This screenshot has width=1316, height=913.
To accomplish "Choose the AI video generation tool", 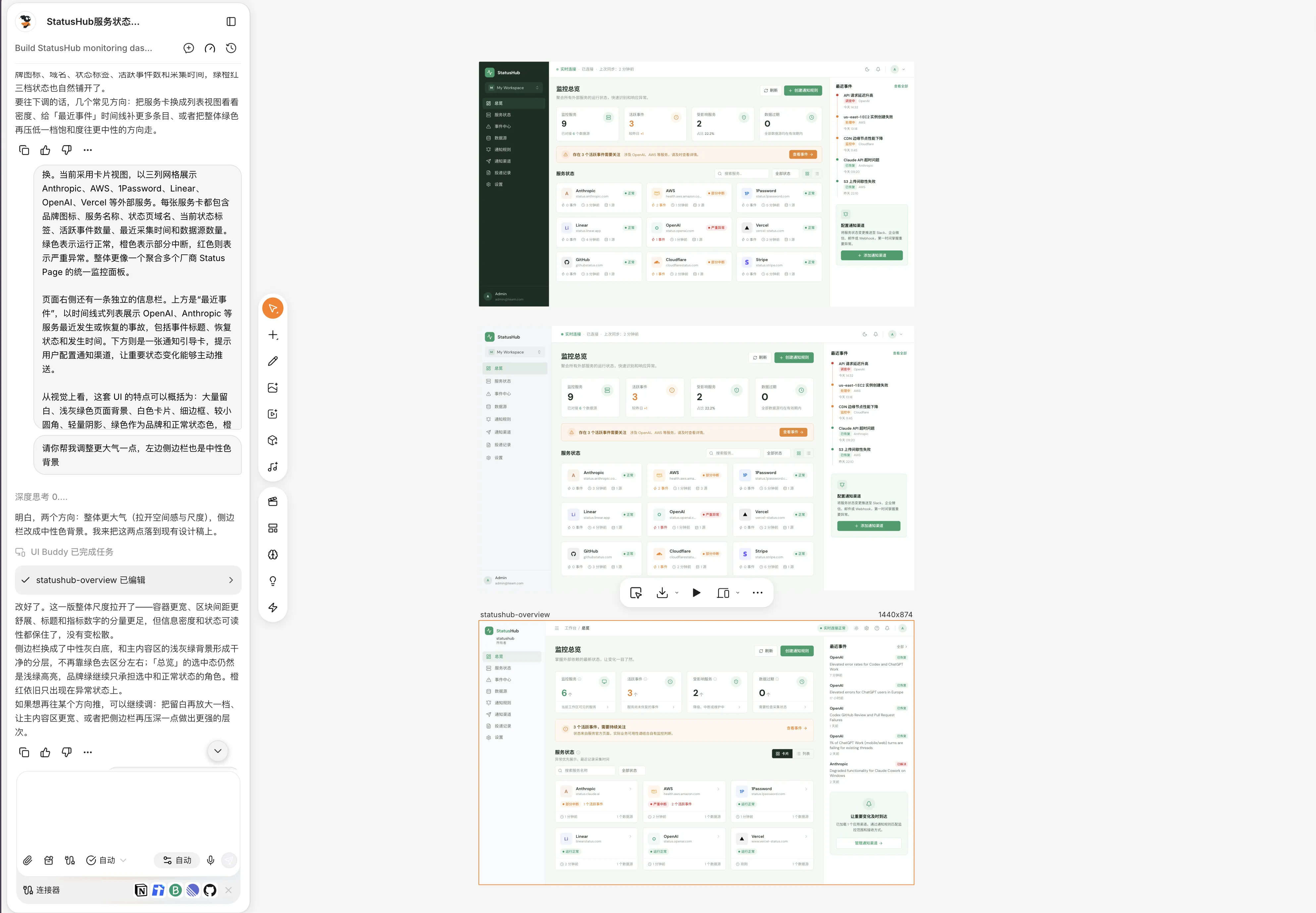I will [273, 413].
